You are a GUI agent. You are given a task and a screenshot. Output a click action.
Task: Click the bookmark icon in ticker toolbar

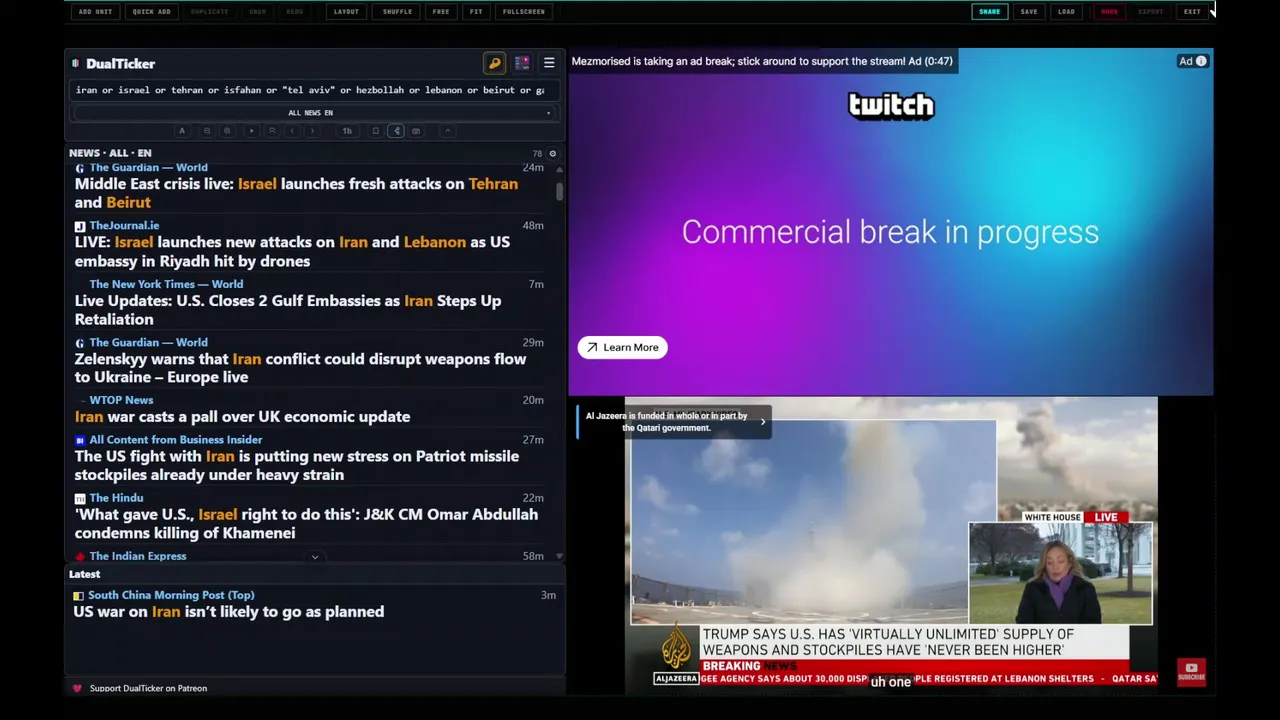pyautogui.click(x=376, y=131)
